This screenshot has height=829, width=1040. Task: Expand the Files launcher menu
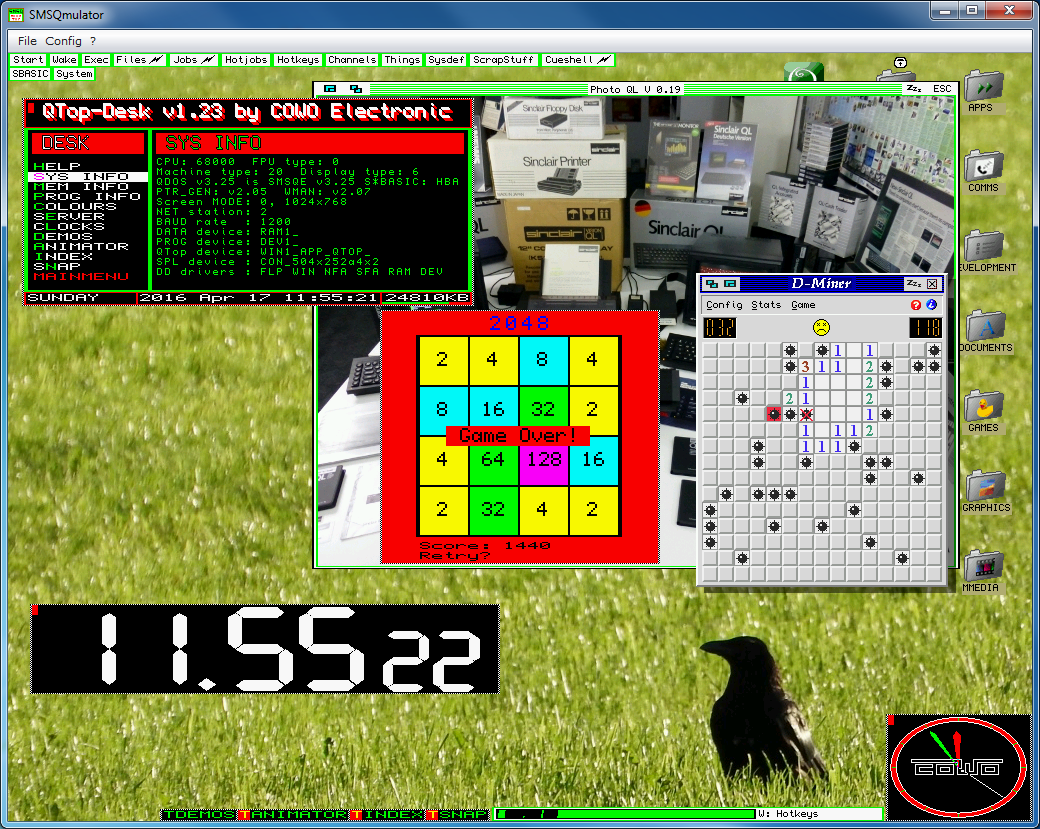click(x=139, y=60)
